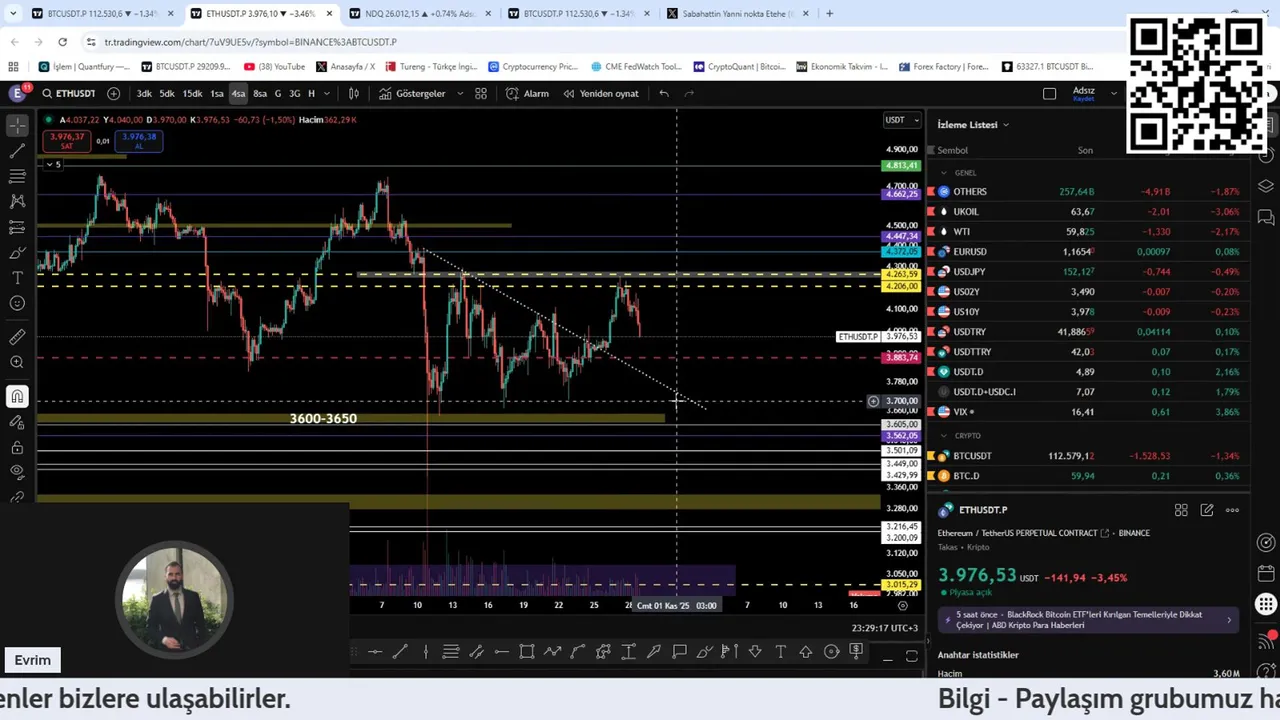
Task: Open ETHUSDT.P details grid icon
Action: point(1181,510)
